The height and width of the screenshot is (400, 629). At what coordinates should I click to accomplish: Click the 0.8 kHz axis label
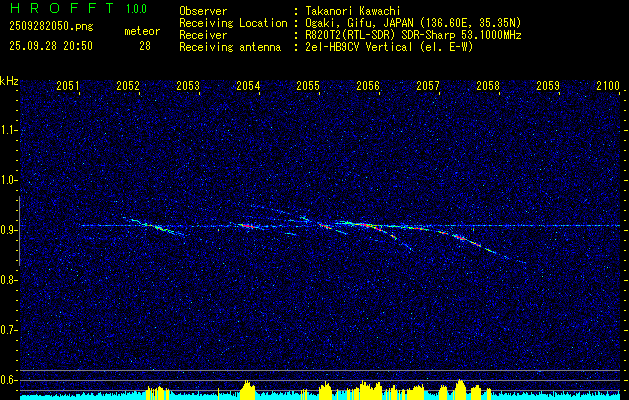[8, 280]
